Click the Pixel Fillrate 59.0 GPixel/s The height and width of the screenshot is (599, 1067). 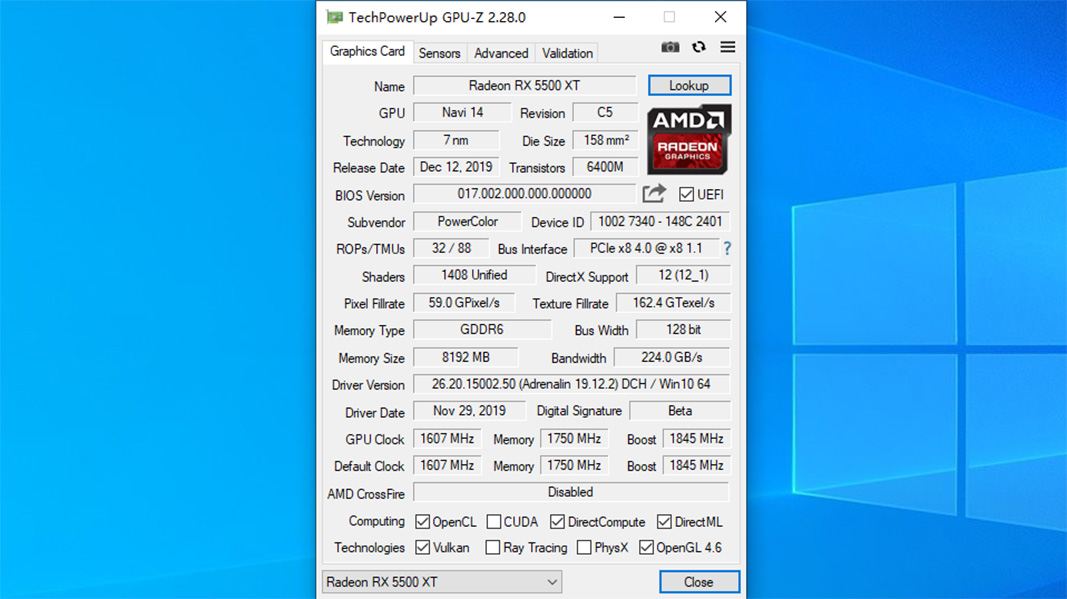pos(464,303)
